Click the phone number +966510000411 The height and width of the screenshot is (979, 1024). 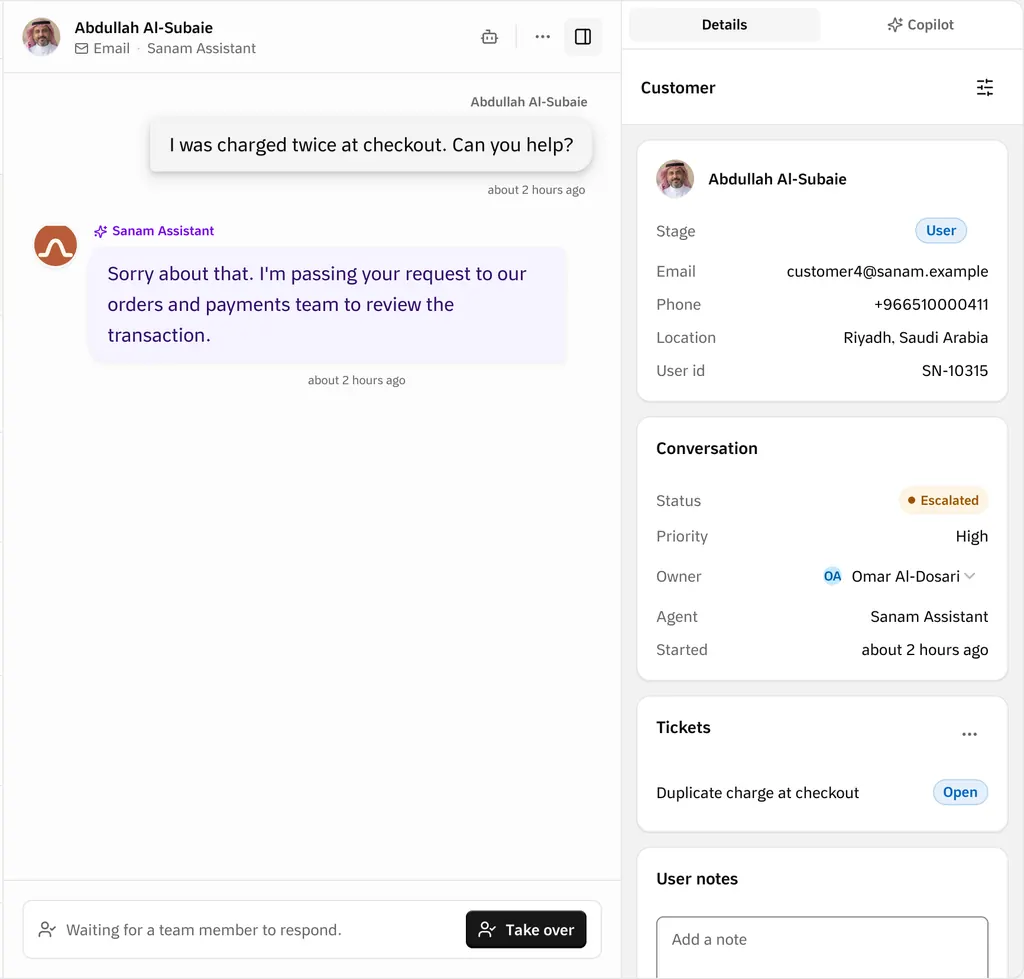[931, 304]
